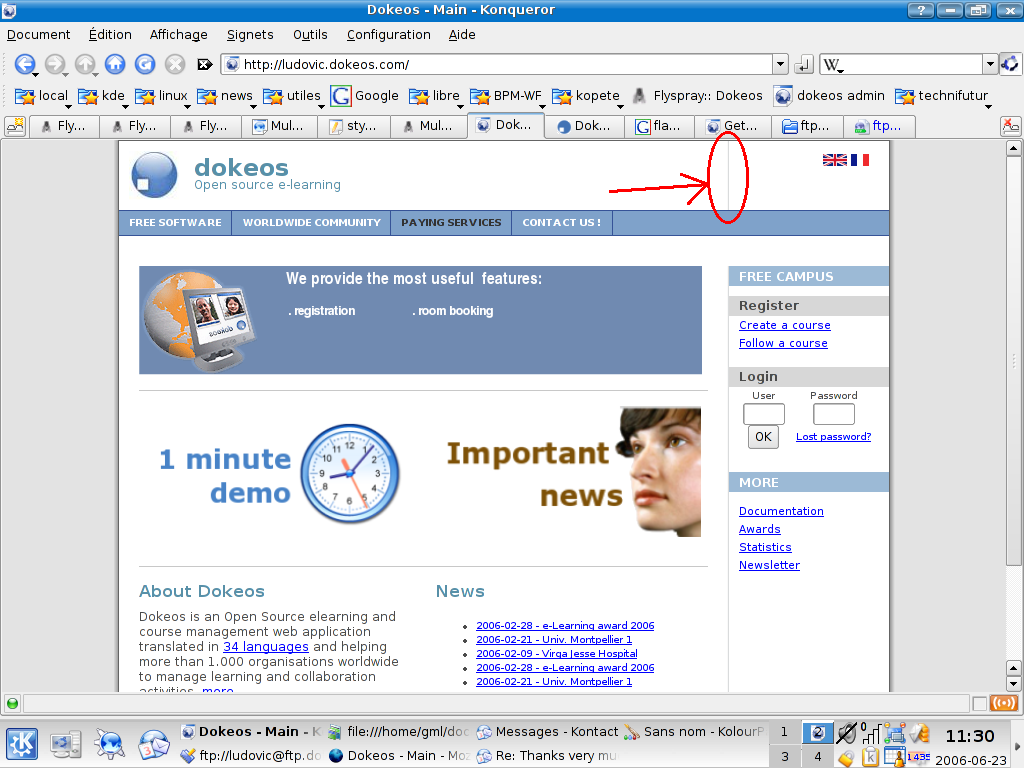Viewport: 1024px width, 768px height.
Task: Switch to virtual desktop 3
Action: tap(784, 756)
